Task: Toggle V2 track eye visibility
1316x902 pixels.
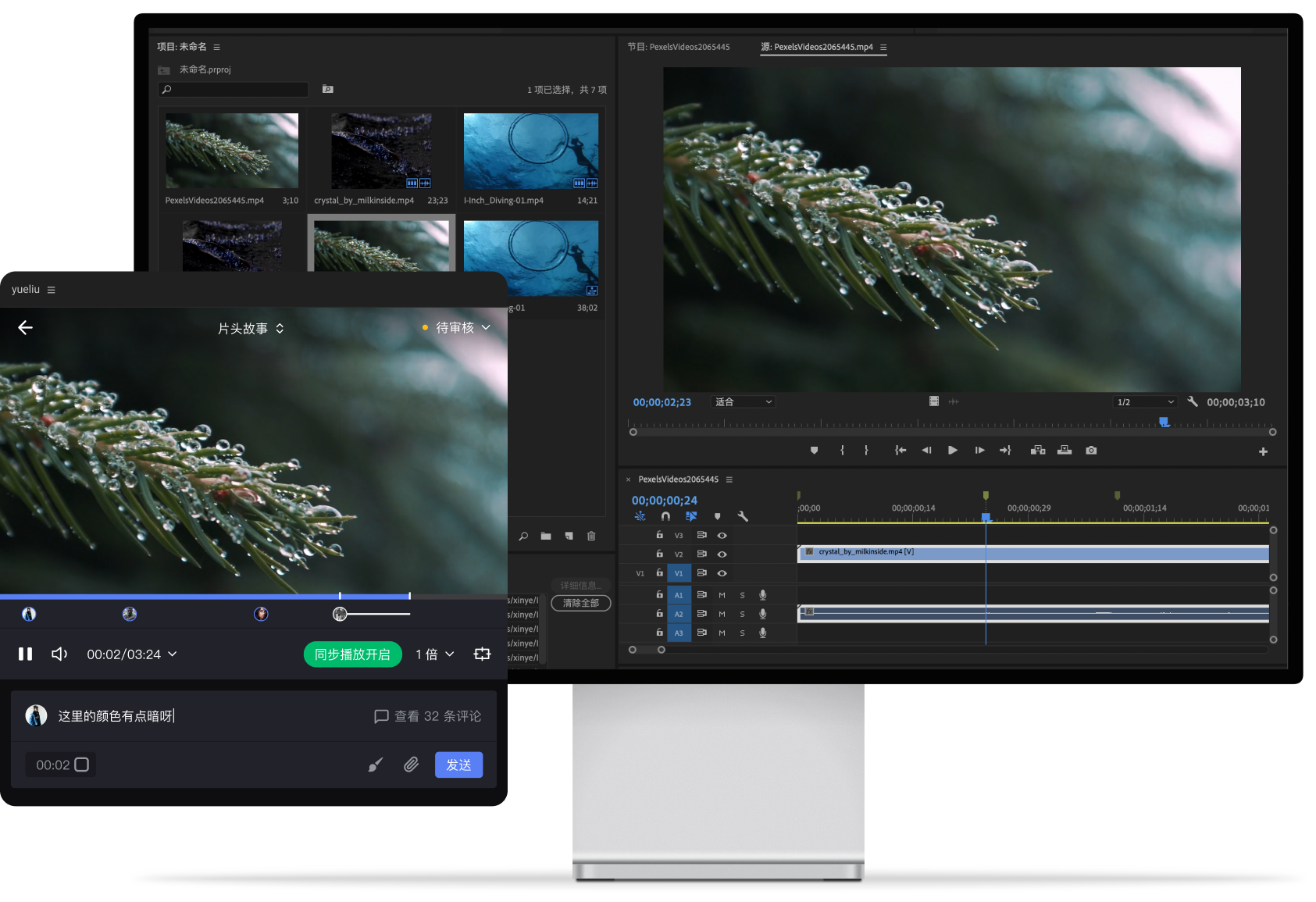Action: point(722,554)
